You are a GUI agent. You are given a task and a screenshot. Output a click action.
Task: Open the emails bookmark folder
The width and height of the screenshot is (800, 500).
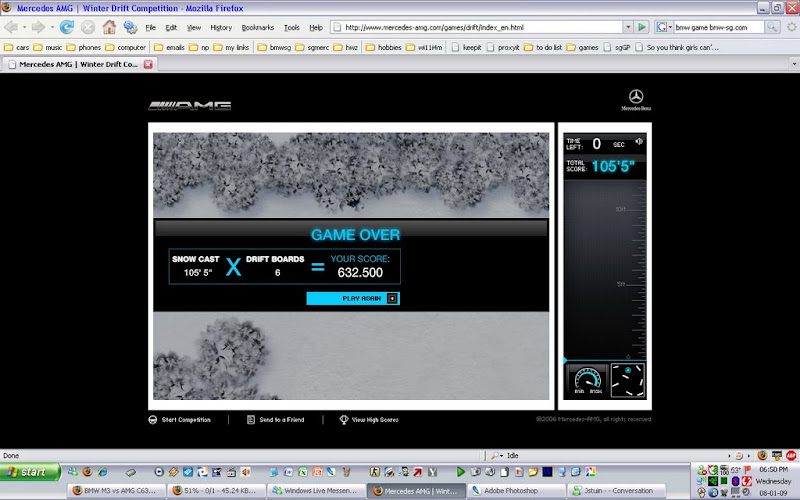(x=169, y=47)
